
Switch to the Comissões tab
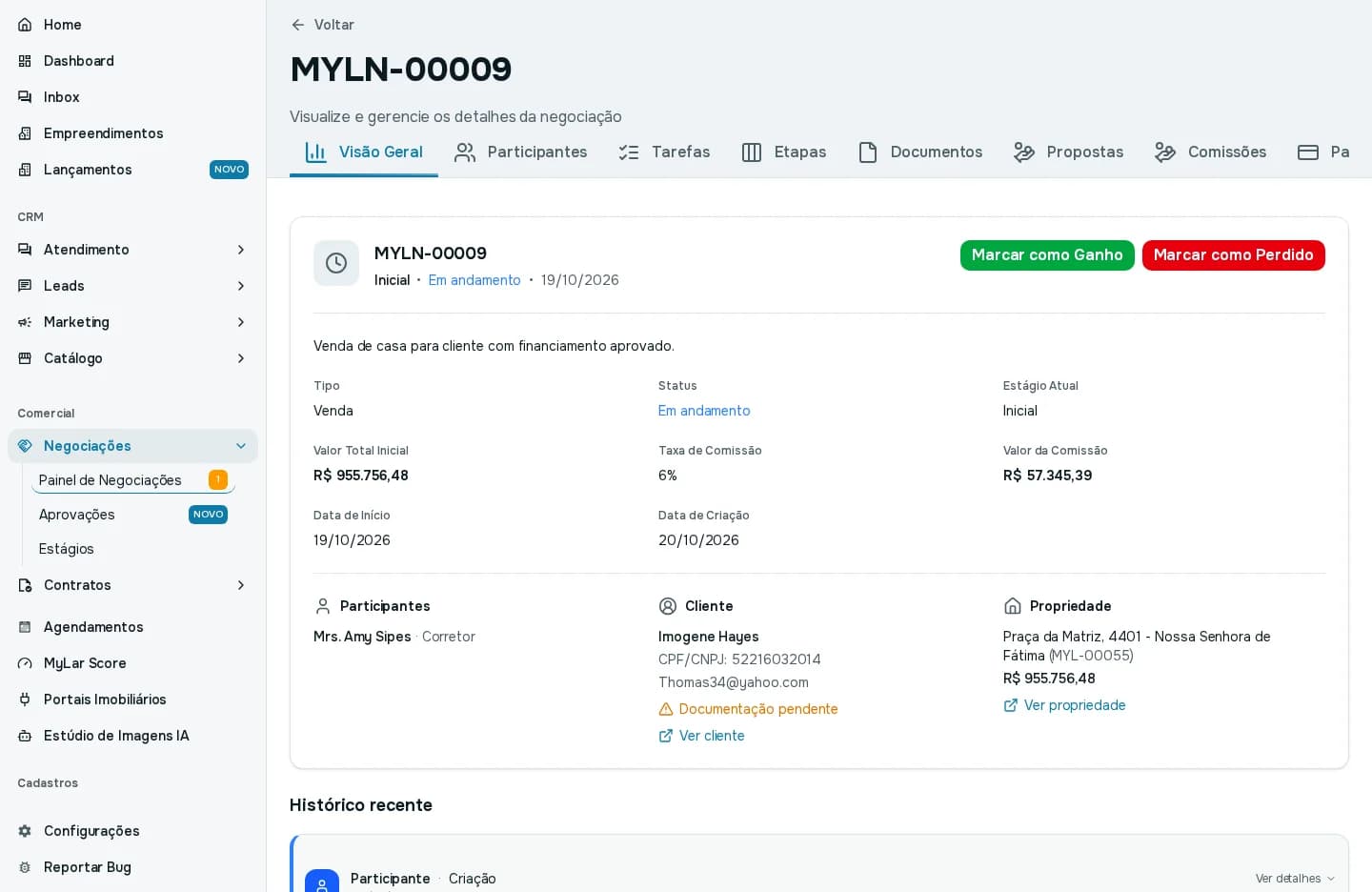pyautogui.click(x=1210, y=152)
